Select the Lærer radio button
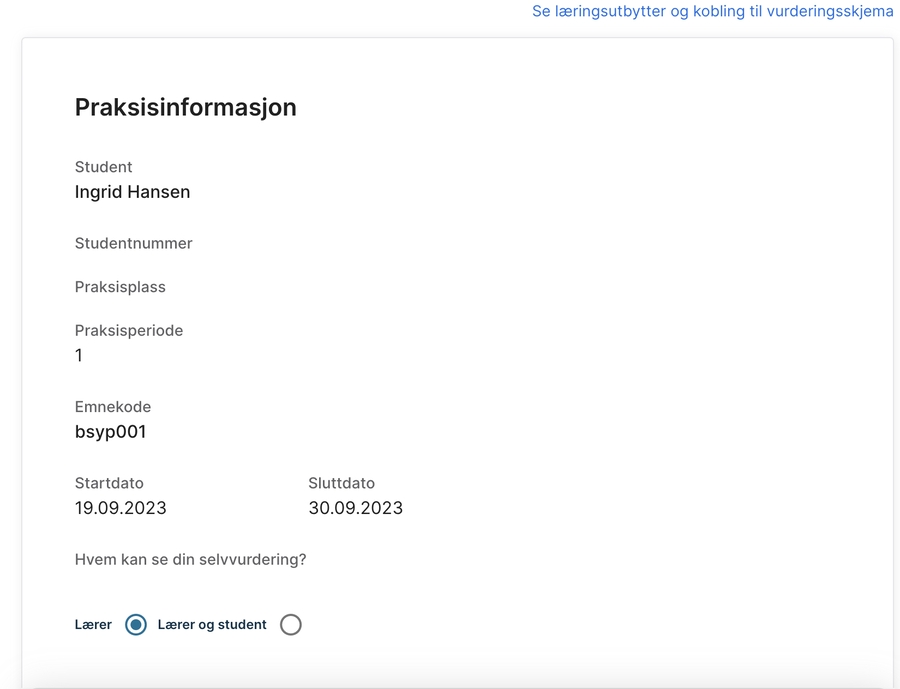This screenshot has height=689, width=900. pyautogui.click(x=136, y=625)
